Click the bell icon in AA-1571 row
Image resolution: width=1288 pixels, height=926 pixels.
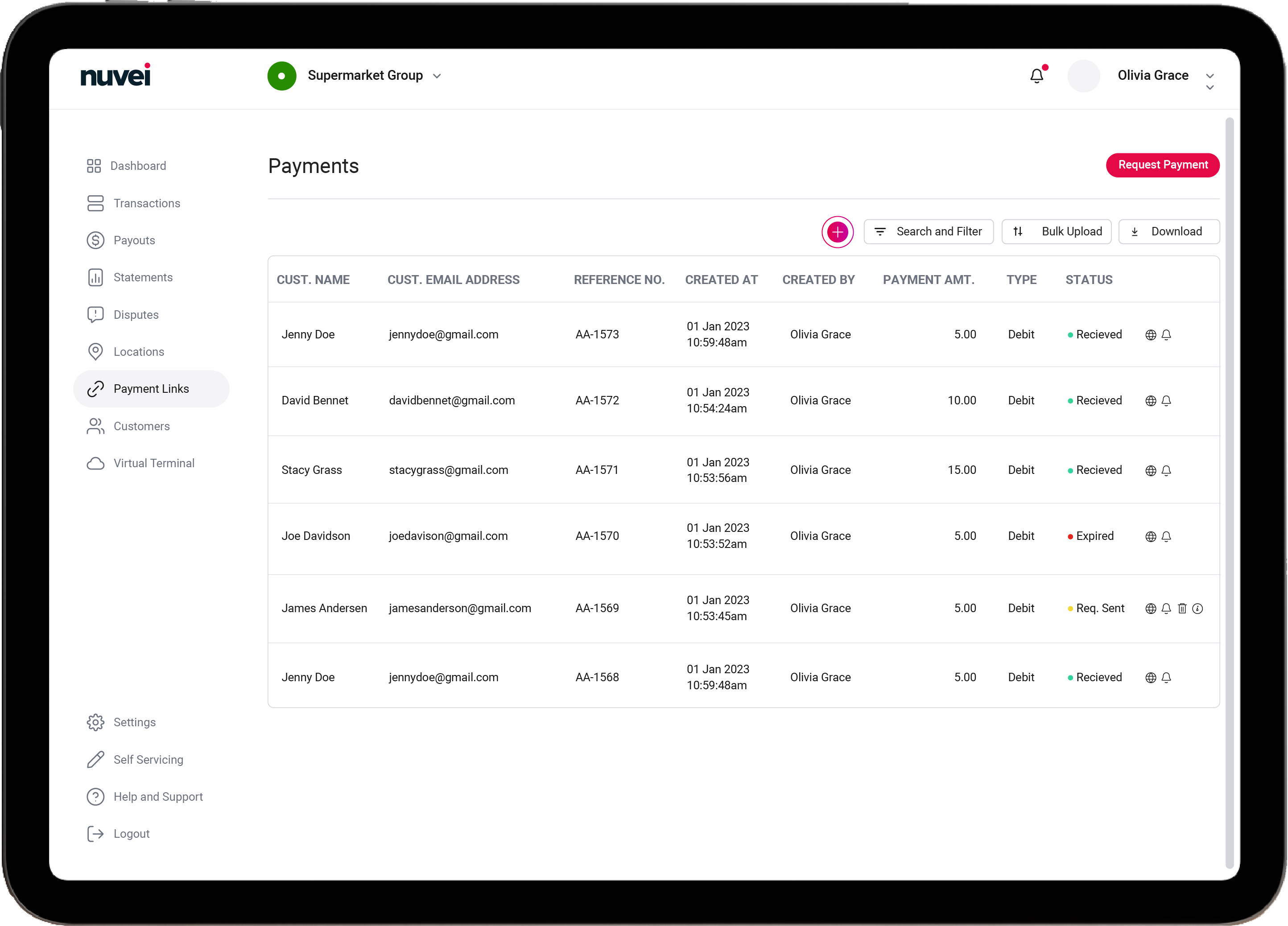pos(1166,471)
